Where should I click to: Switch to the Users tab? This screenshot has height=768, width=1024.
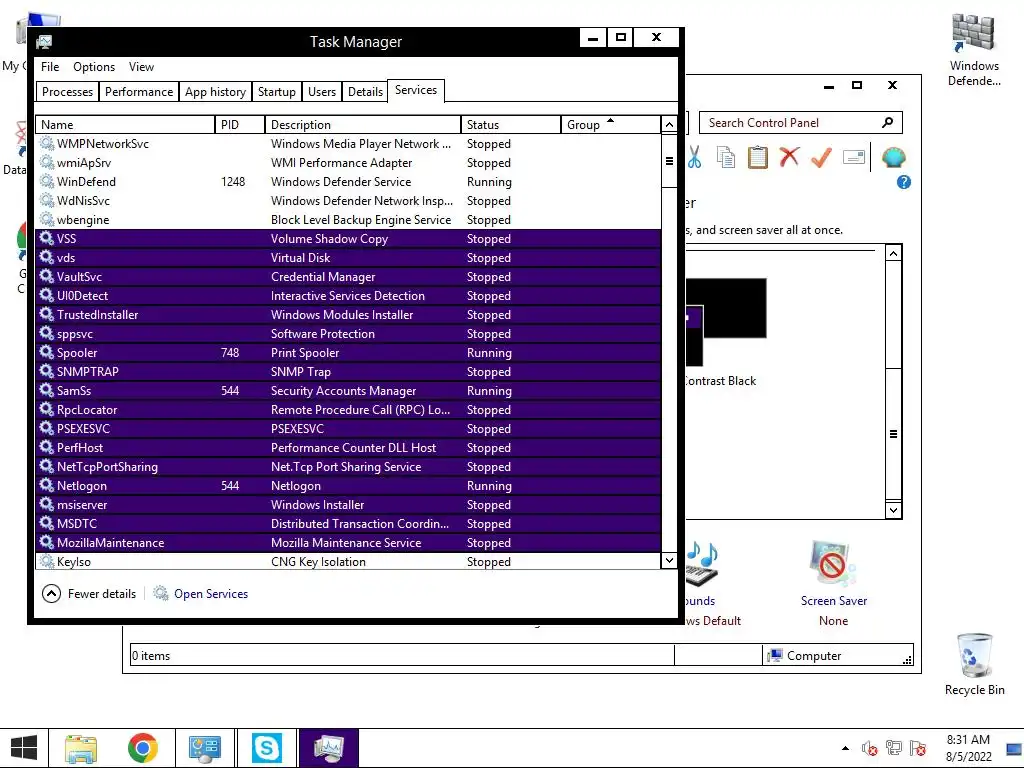coord(322,91)
